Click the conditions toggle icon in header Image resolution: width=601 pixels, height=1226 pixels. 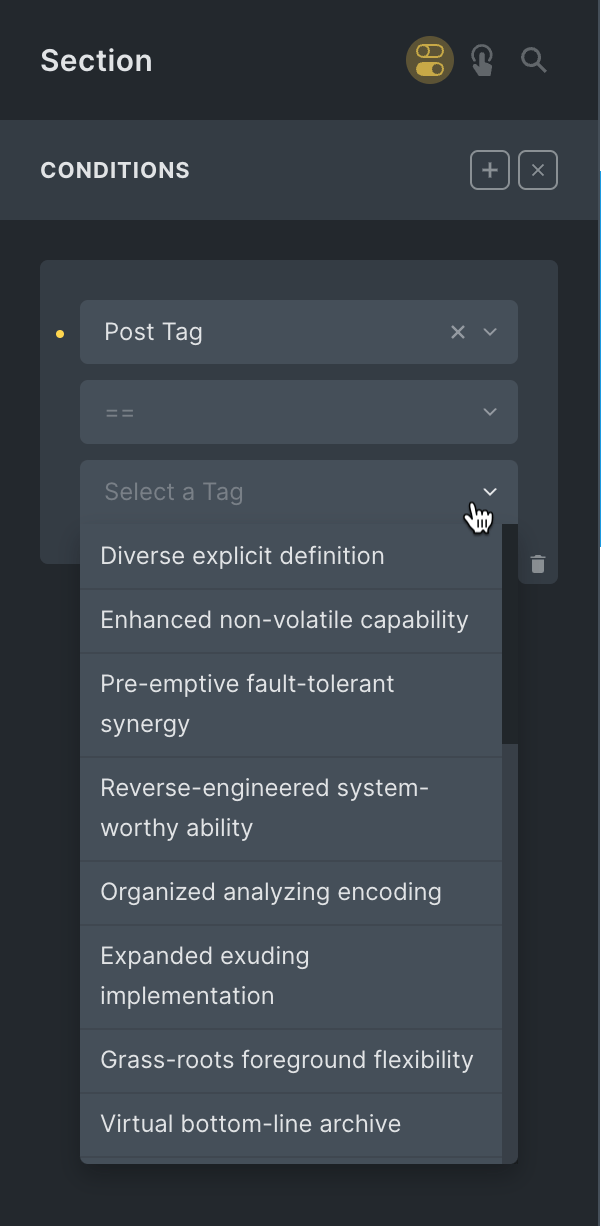[x=430, y=60]
